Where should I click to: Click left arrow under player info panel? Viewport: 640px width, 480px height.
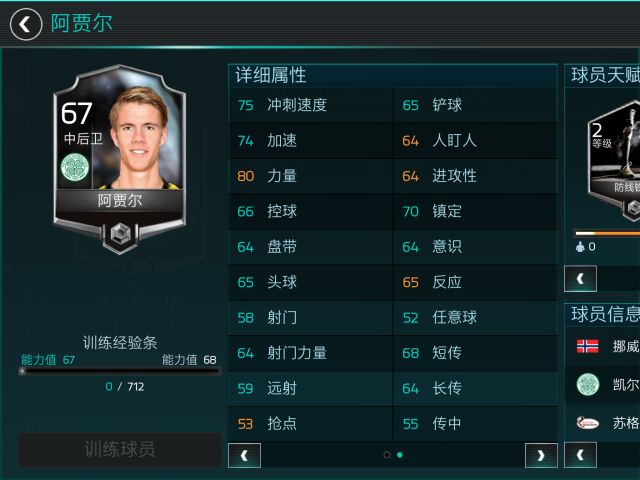[580, 455]
